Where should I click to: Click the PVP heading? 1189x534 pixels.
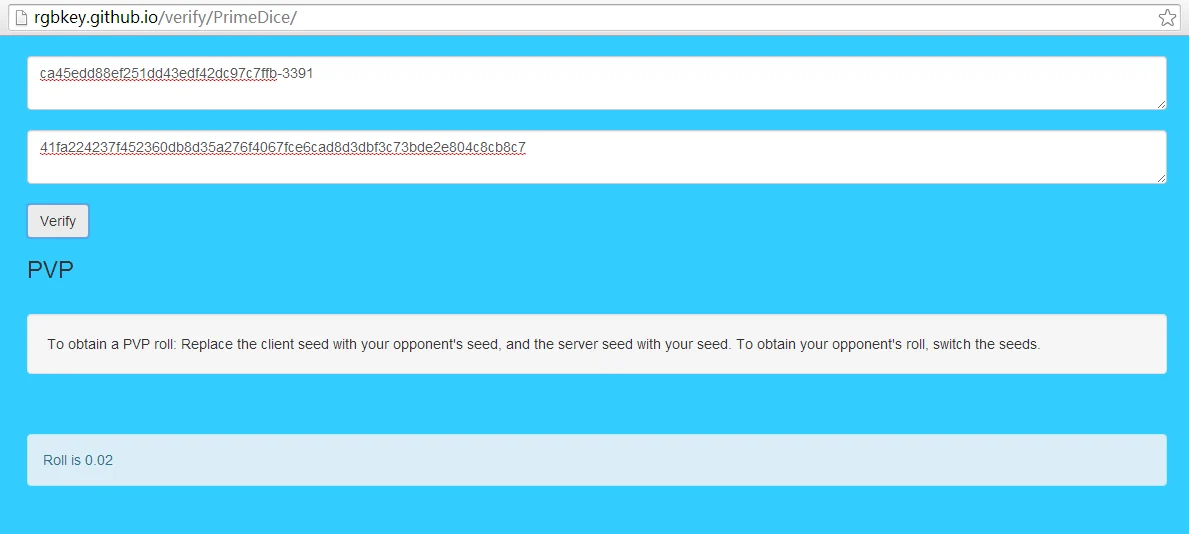[50, 269]
